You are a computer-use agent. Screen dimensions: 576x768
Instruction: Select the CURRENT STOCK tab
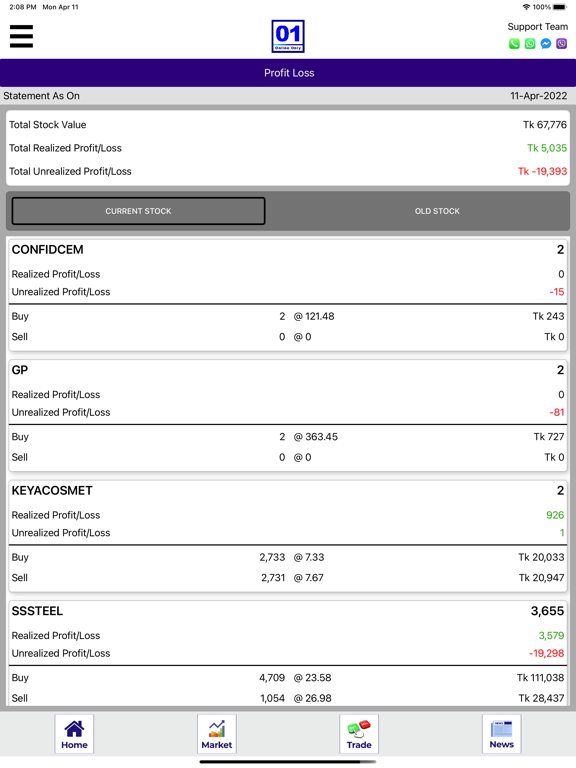pyautogui.click(x=138, y=211)
